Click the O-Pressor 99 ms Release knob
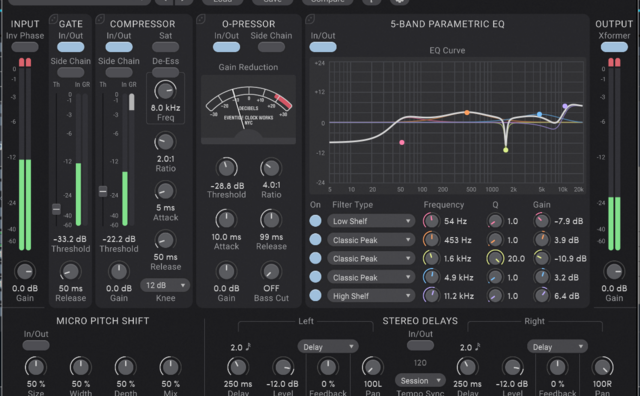Image resolution: width=640 pixels, height=396 pixels. pos(271,220)
